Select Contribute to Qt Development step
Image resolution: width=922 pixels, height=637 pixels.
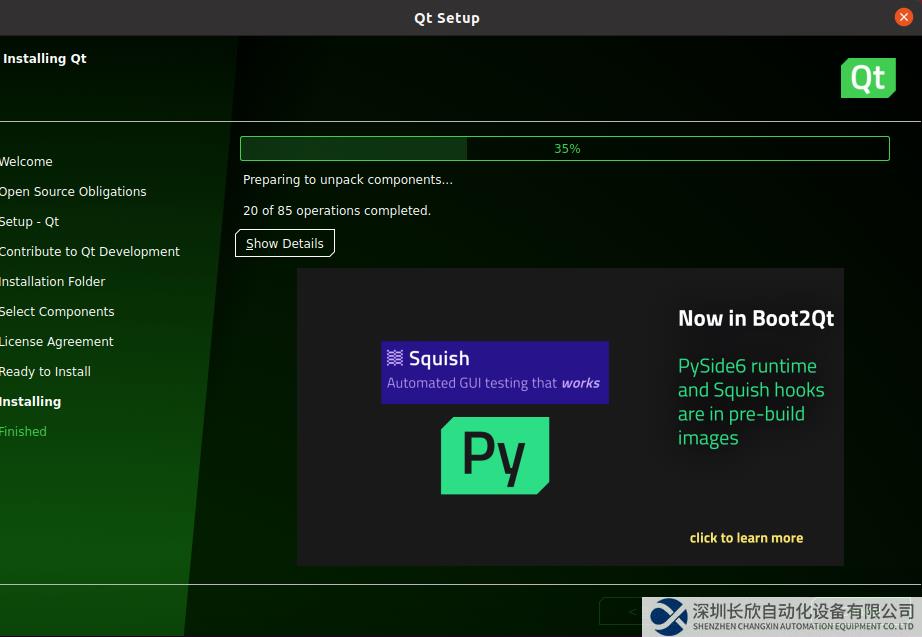coord(89,251)
